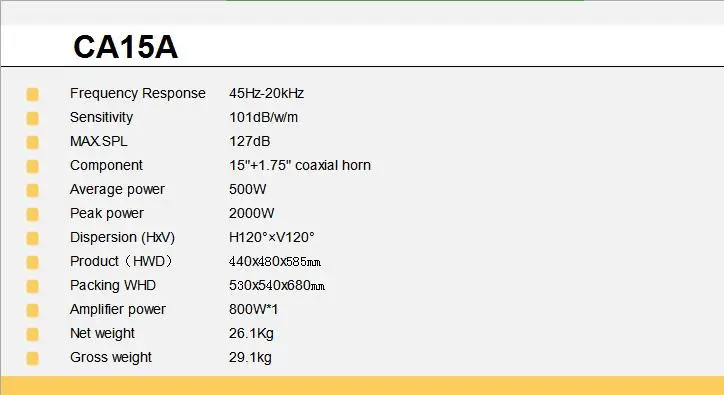The height and width of the screenshot is (395, 724).
Task: Click the 440x480x585mm product dimensions
Action: coord(275,261)
